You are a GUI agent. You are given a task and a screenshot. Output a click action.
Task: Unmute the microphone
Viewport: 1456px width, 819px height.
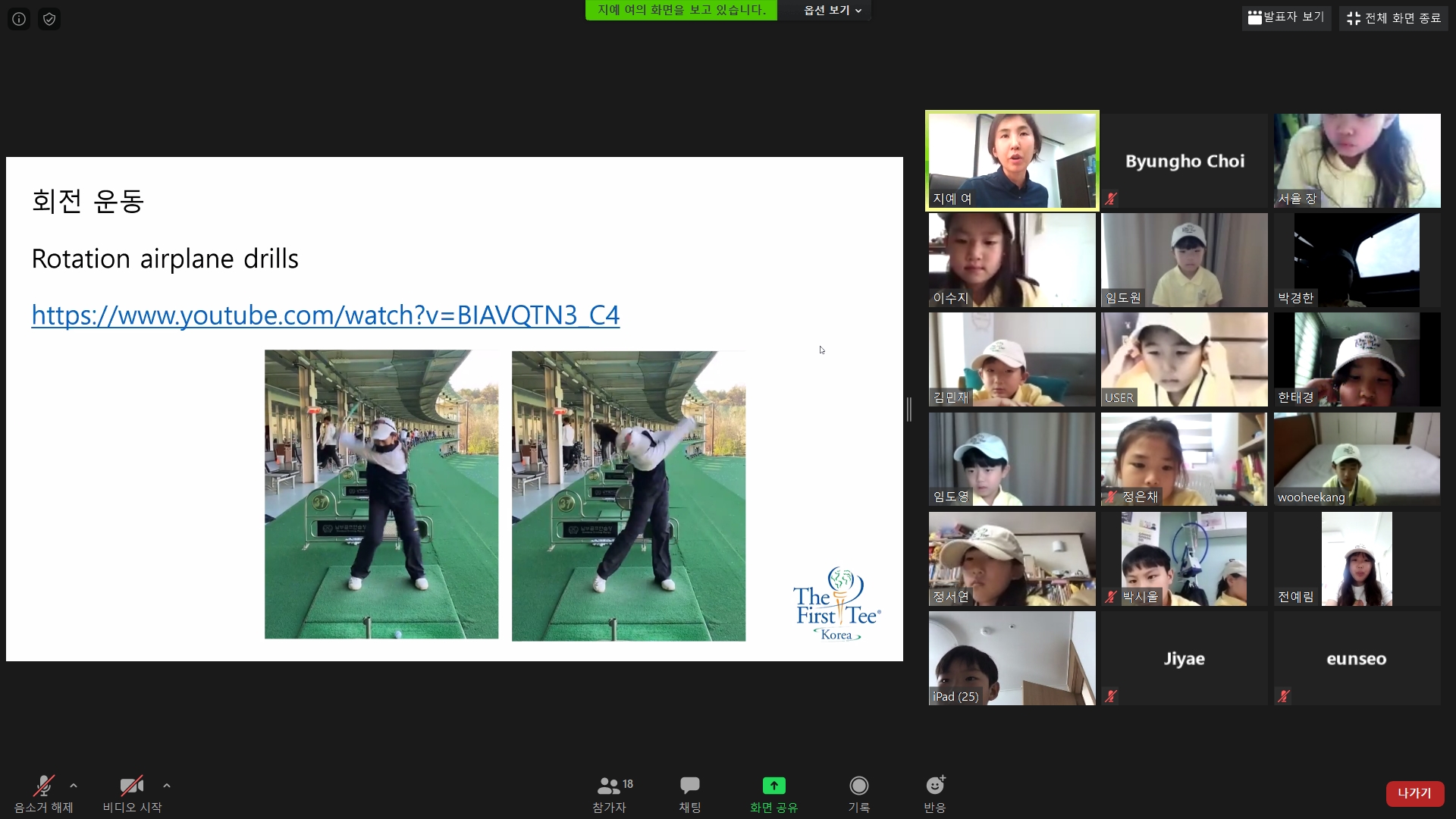tap(43, 786)
